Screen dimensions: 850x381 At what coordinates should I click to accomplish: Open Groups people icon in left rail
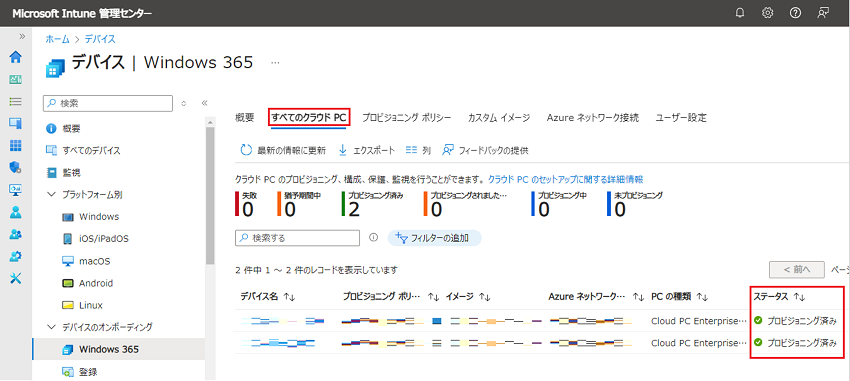pyautogui.click(x=16, y=234)
